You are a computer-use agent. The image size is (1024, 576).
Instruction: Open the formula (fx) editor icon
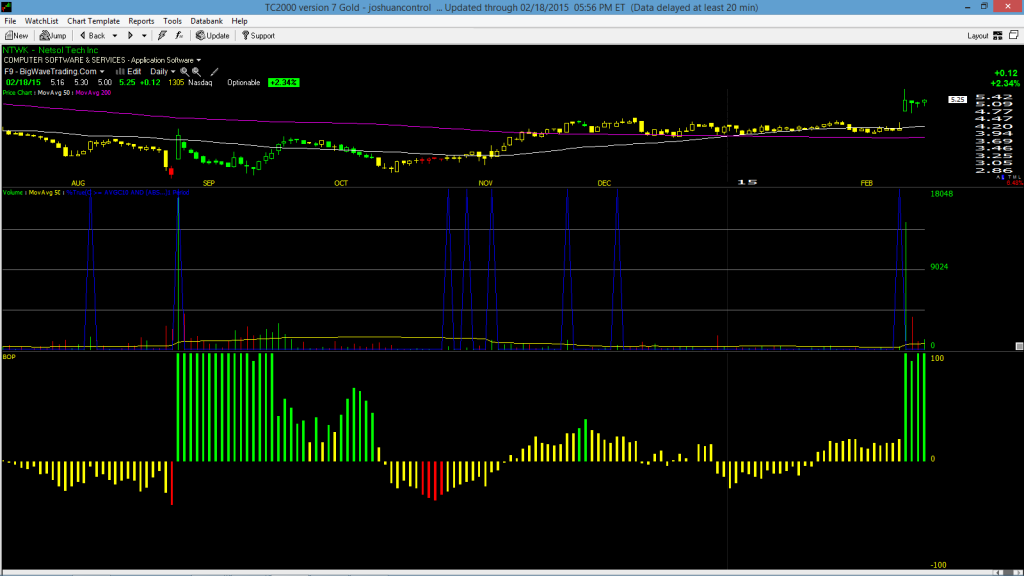coord(179,36)
